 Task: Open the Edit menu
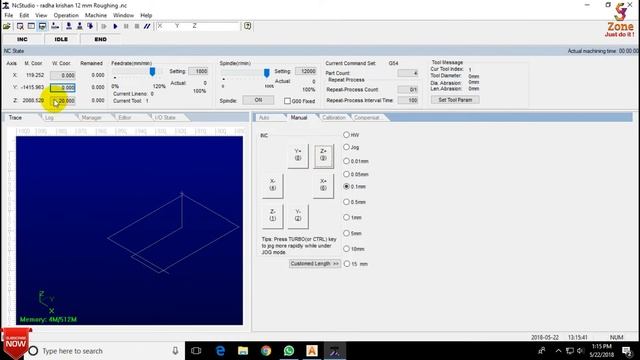[24, 15]
